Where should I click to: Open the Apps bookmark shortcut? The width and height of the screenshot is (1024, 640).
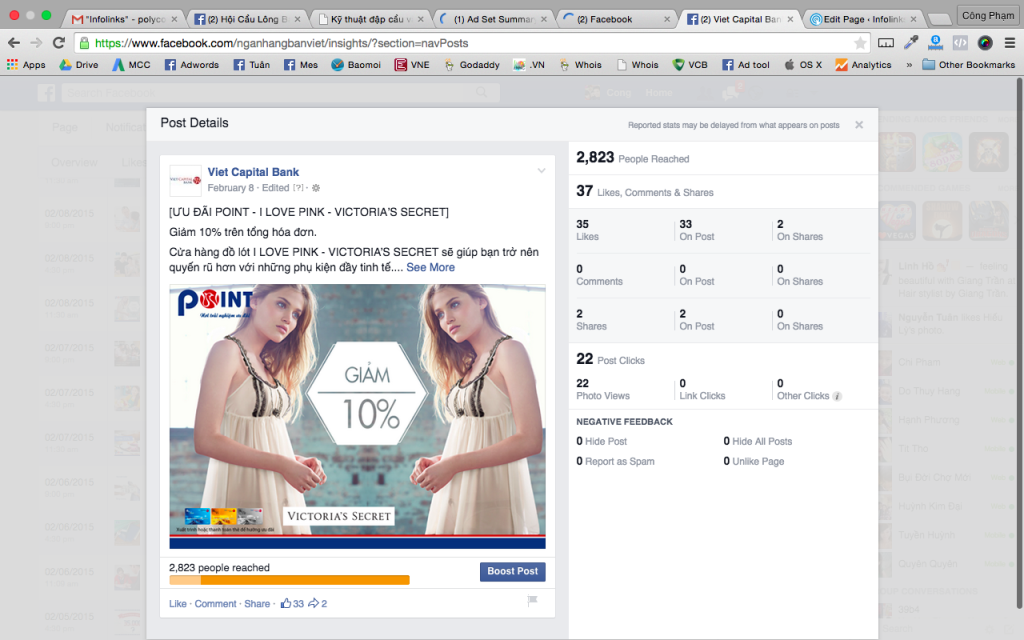(x=26, y=65)
